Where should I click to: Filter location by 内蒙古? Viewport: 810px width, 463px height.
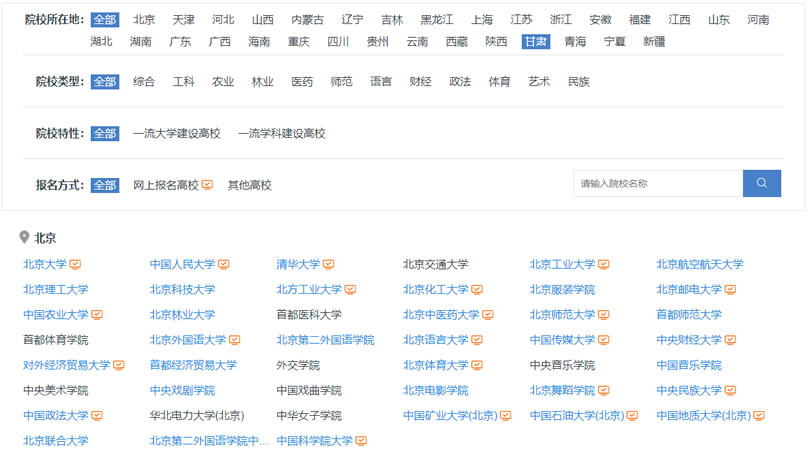(307, 20)
